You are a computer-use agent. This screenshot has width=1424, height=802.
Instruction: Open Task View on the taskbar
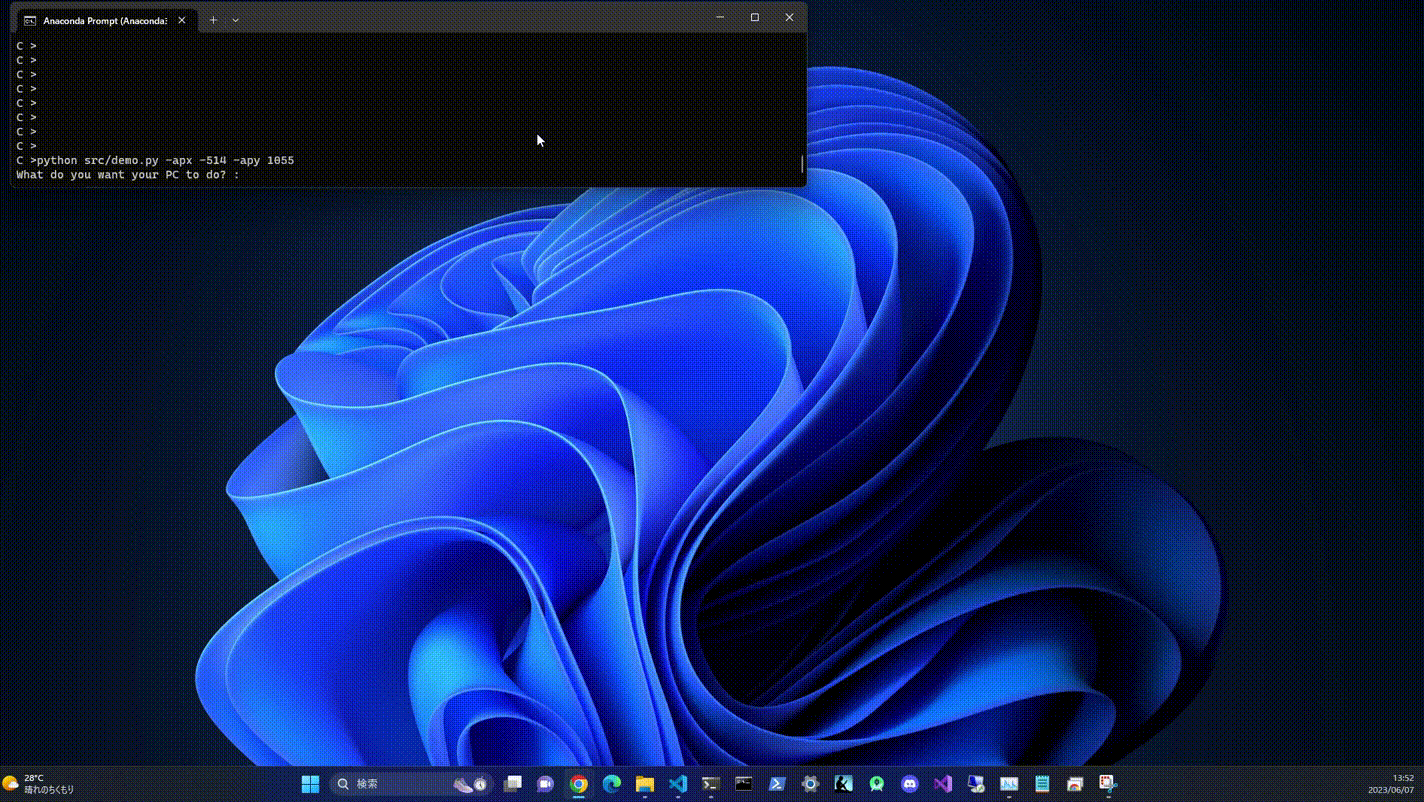[x=513, y=784]
